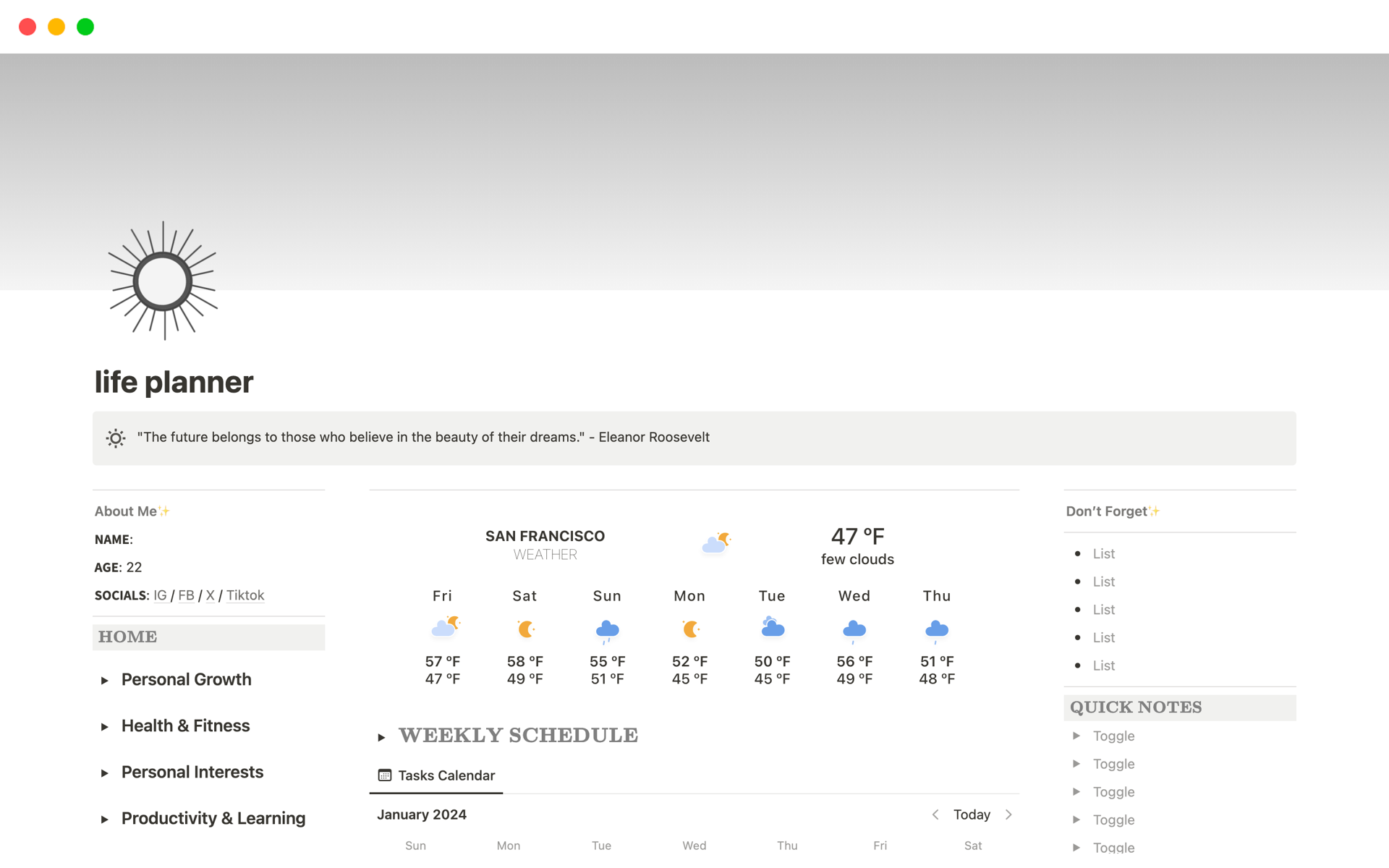Screen dimensions: 1389x868
Task: Click the sun page icon
Action: [163, 281]
